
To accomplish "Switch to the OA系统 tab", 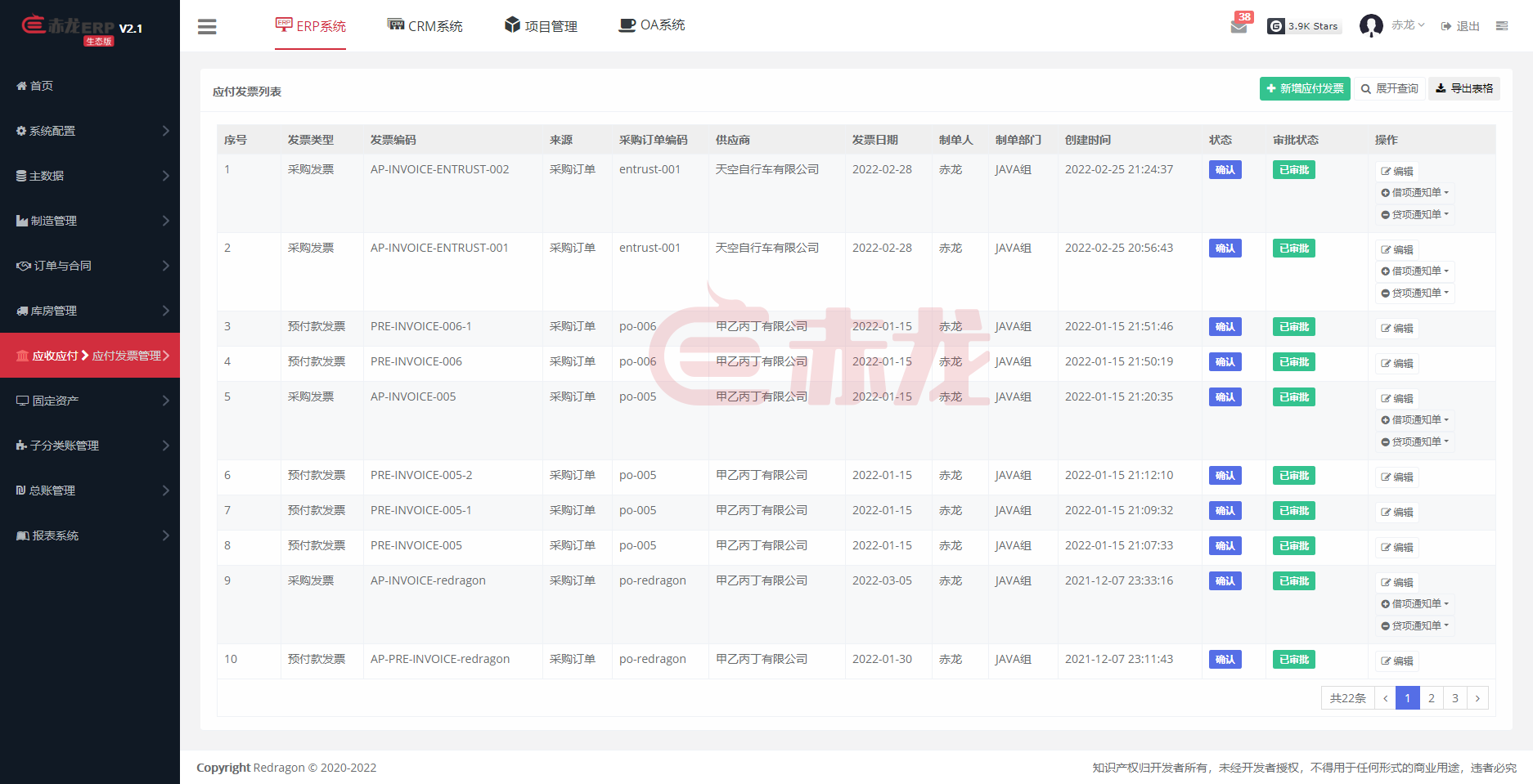I will click(x=652, y=25).
